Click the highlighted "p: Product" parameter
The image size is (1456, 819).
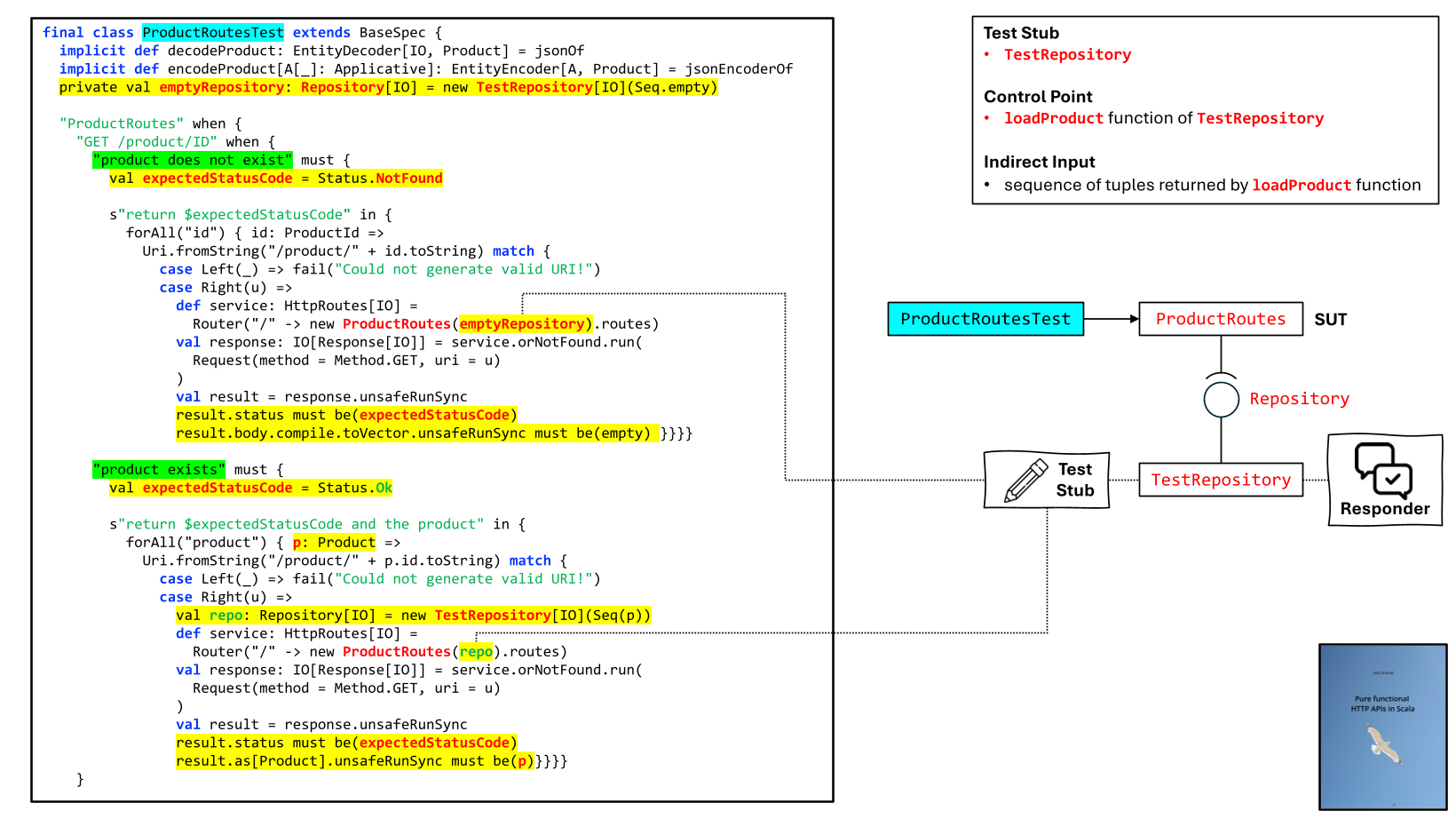334,542
